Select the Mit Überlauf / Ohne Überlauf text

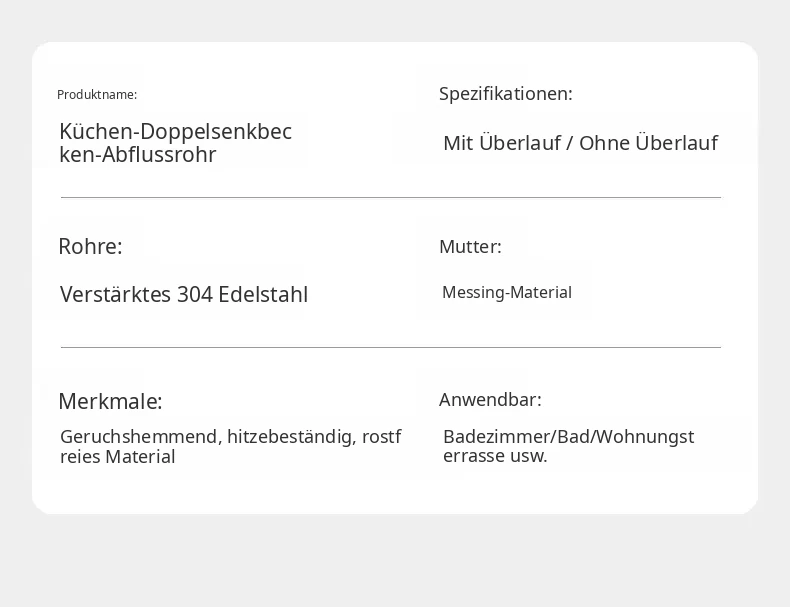click(580, 143)
